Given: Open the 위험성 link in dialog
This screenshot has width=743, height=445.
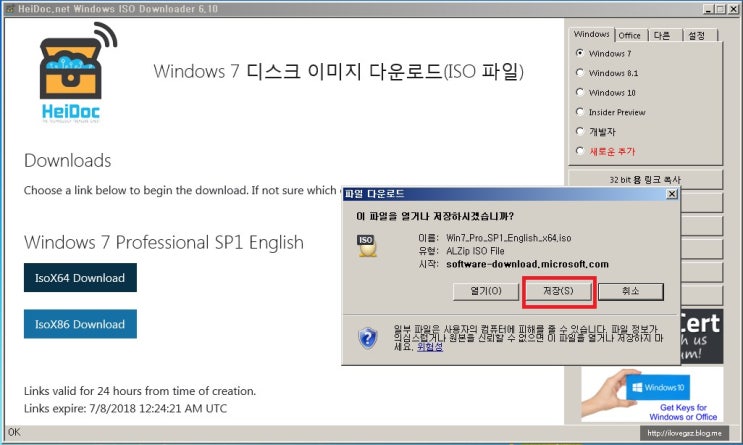Looking at the screenshot, I should 430,347.
